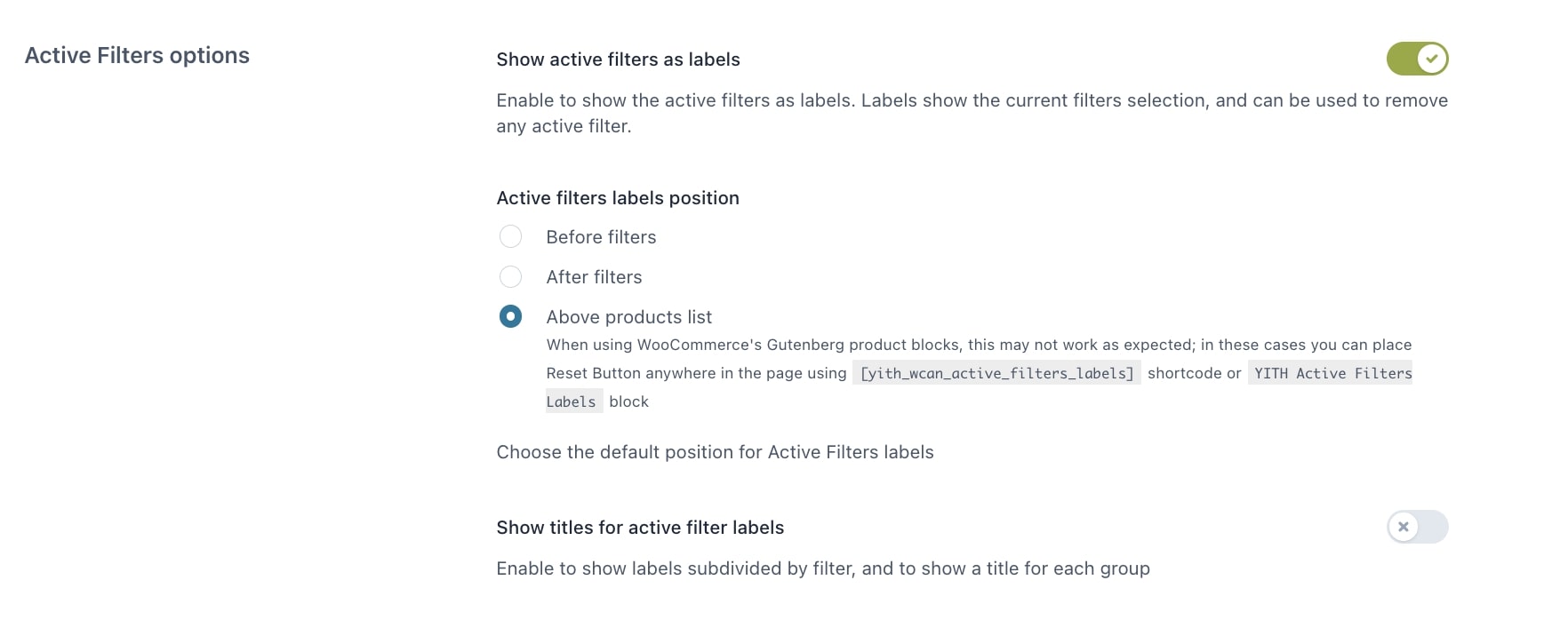Click the 'After filters' label text
Screen dimensions: 1568x620
594,277
